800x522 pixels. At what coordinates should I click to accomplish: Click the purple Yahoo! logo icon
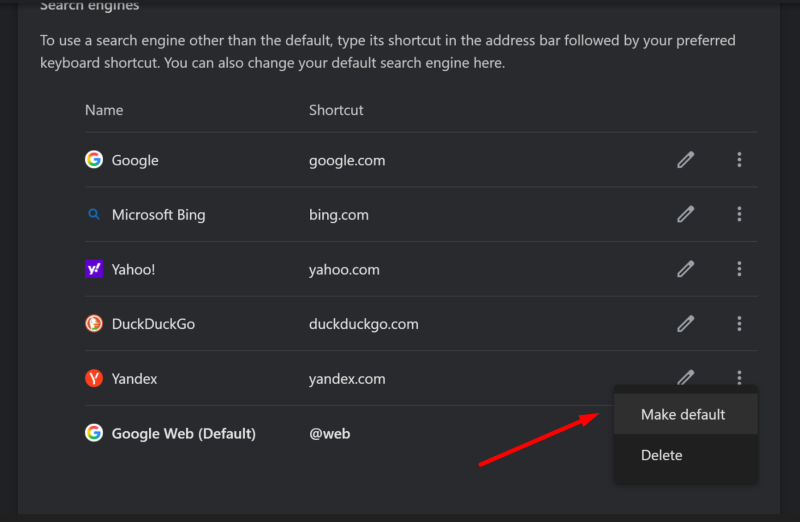click(94, 269)
